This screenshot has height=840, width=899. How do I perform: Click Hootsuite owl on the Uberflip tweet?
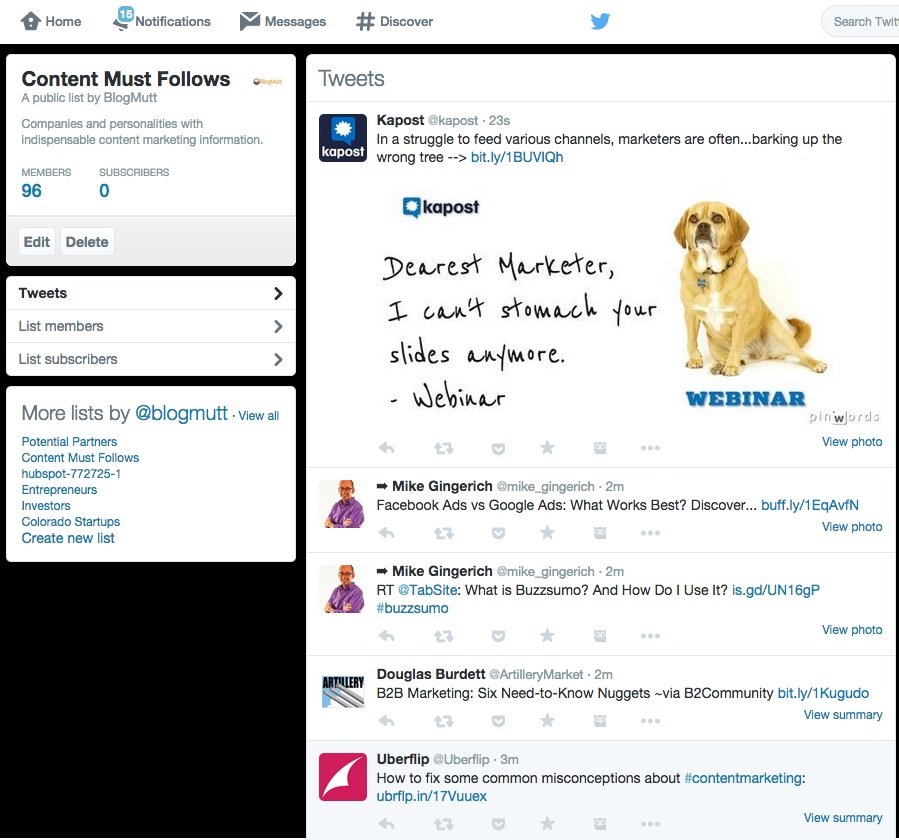(600, 824)
